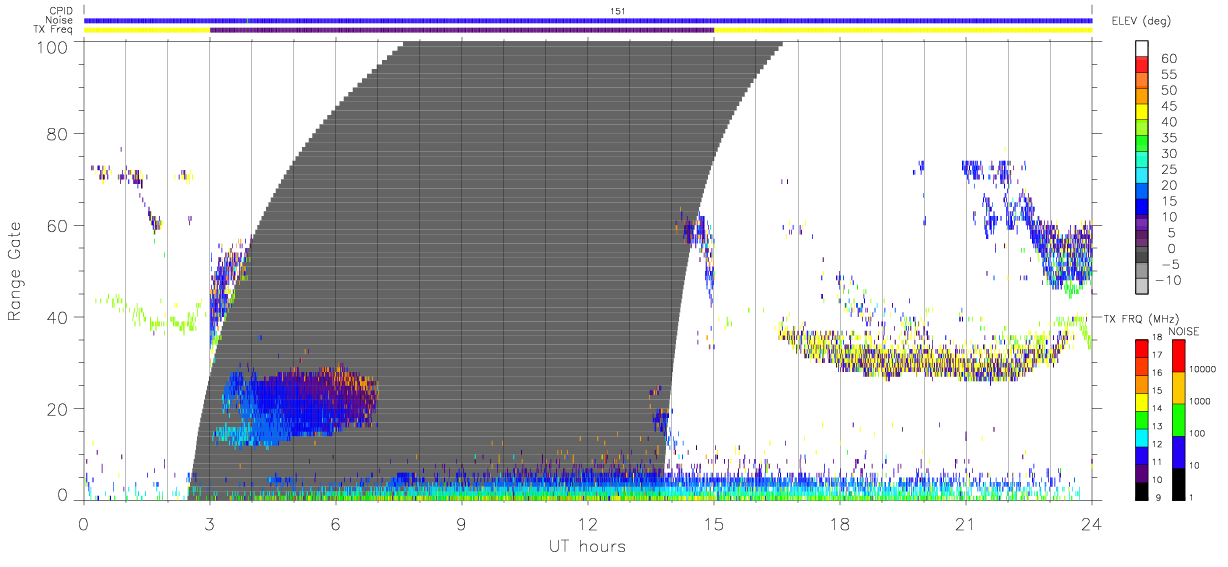Click the red NOISE swatch above 10000

click(1178, 355)
